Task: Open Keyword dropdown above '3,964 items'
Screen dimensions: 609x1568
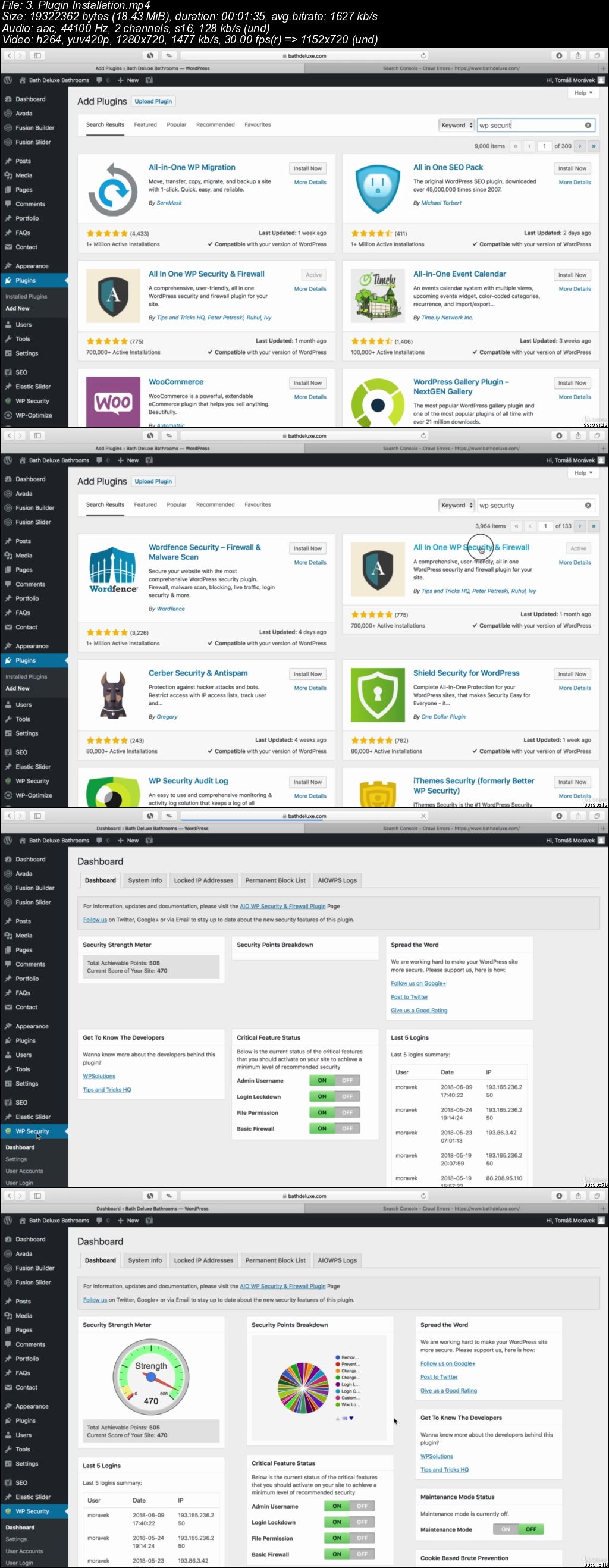Action: tap(456, 505)
